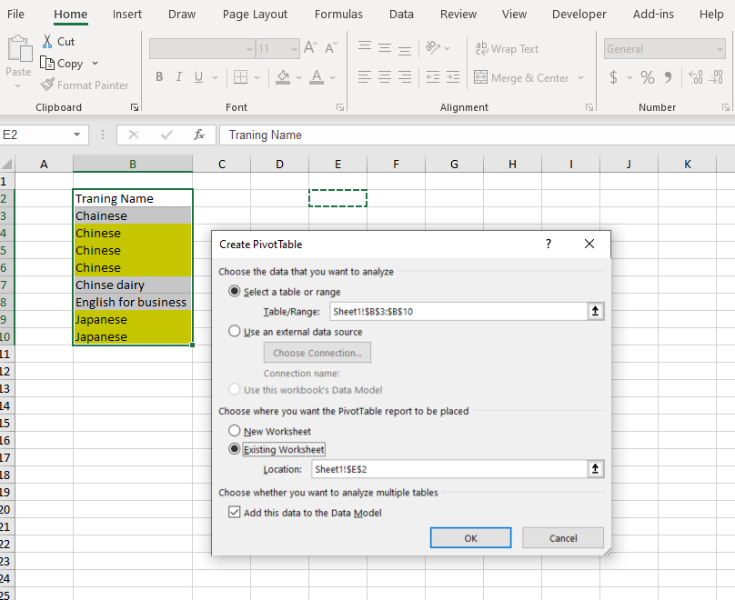The height and width of the screenshot is (600, 735).
Task: Expand the font size dropdown
Action: (292, 49)
